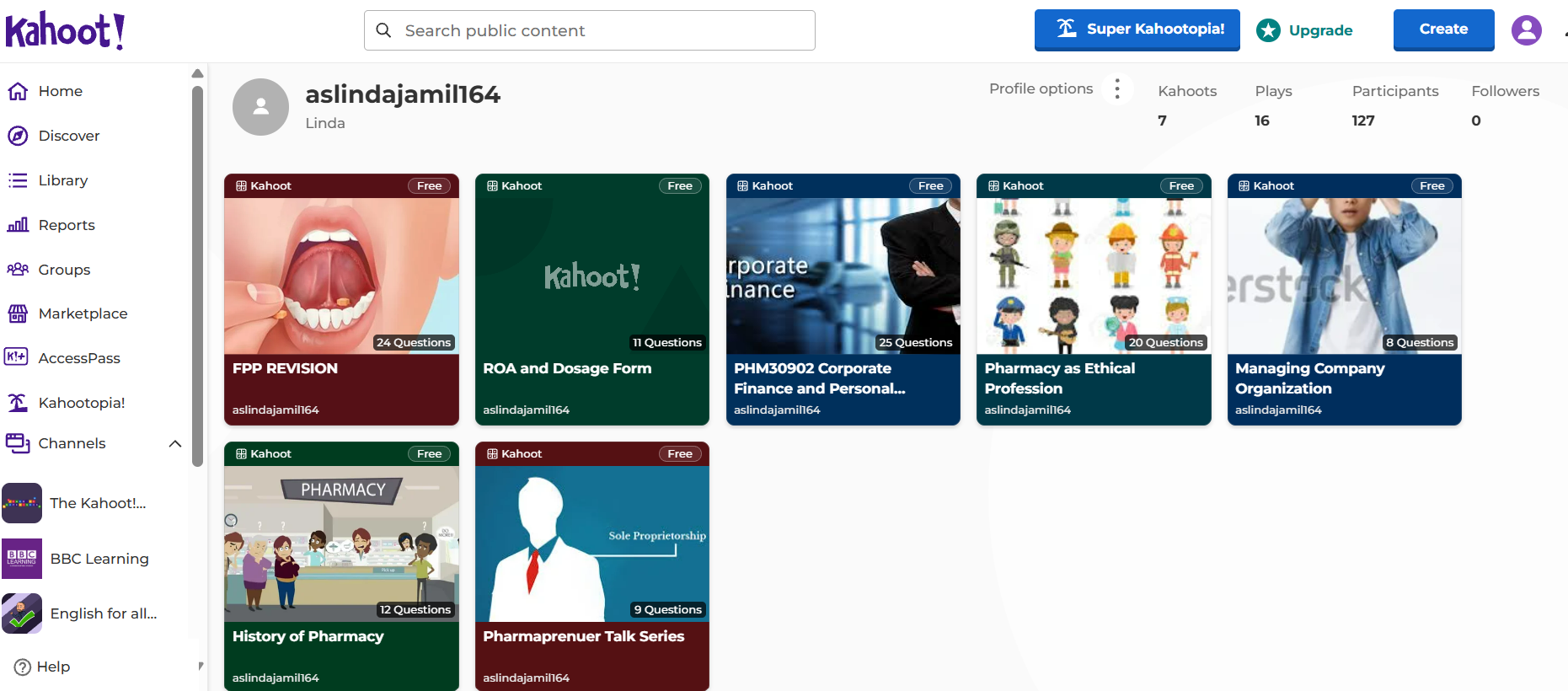This screenshot has width=1568, height=691.
Task: Click the Followers stat label
Action: (1505, 91)
